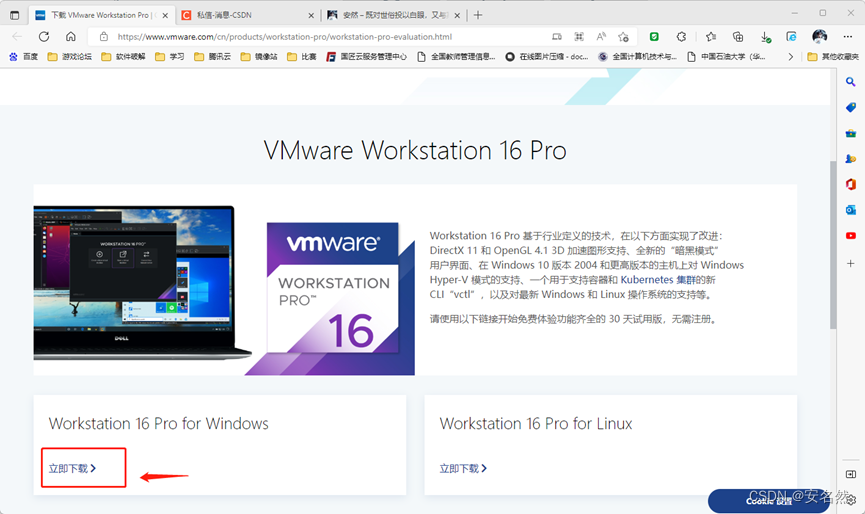Enable read aloud from address bar

[601, 37]
